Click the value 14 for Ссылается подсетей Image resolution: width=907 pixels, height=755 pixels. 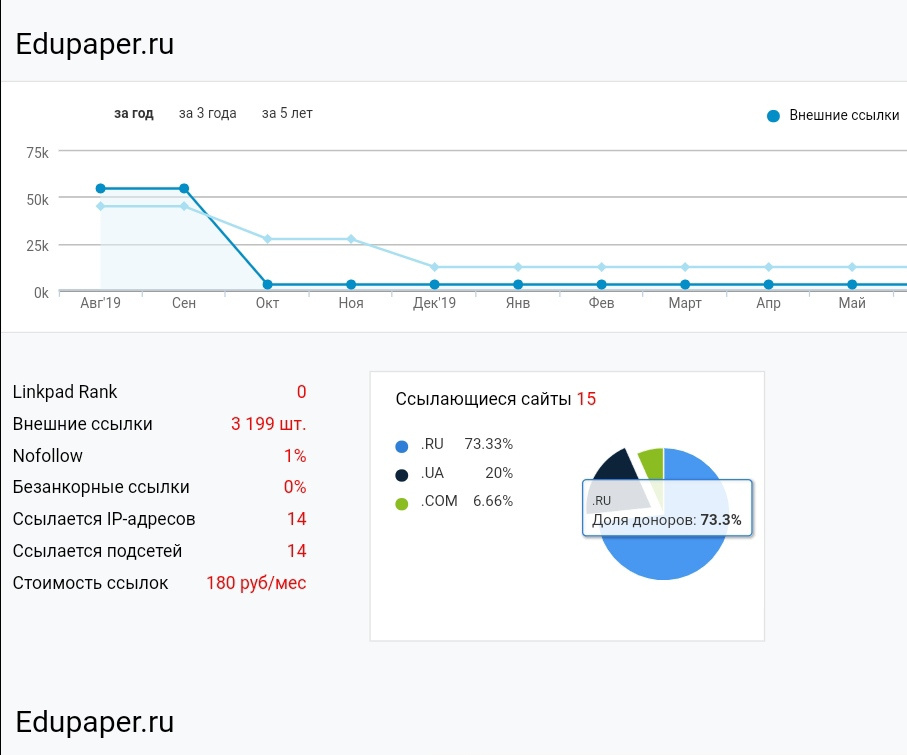pos(297,551)
